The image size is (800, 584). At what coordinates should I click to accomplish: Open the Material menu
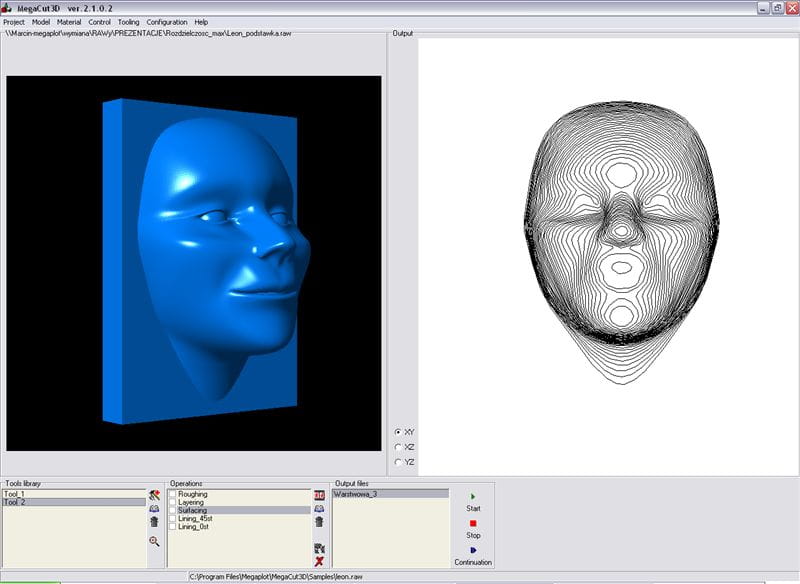(69, 21)
